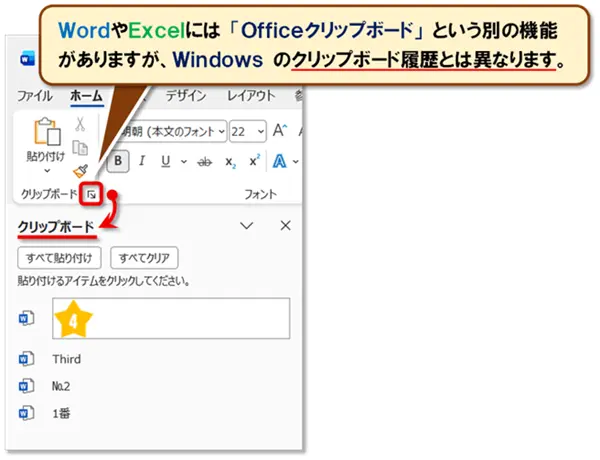Select the Format Painter brush icon
Screen dimensions: 600x460
tap(81, 171)
